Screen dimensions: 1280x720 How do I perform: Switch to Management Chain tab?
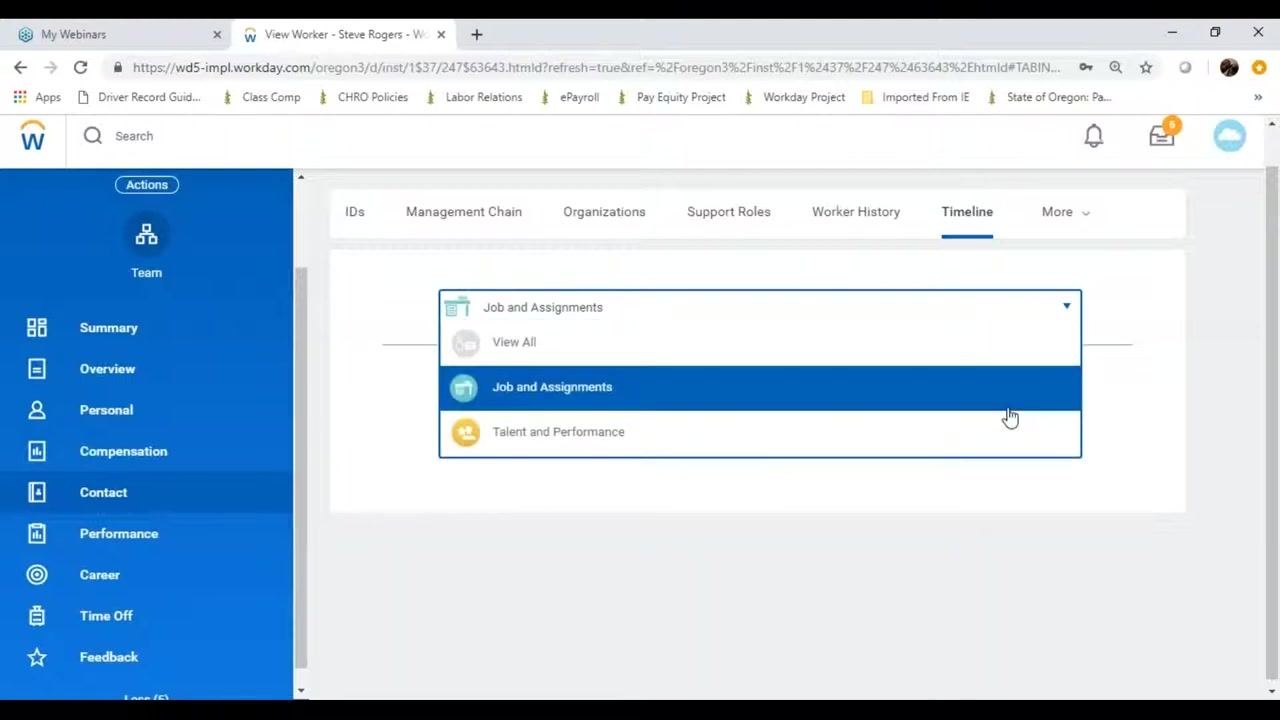[x=464, y=212]
